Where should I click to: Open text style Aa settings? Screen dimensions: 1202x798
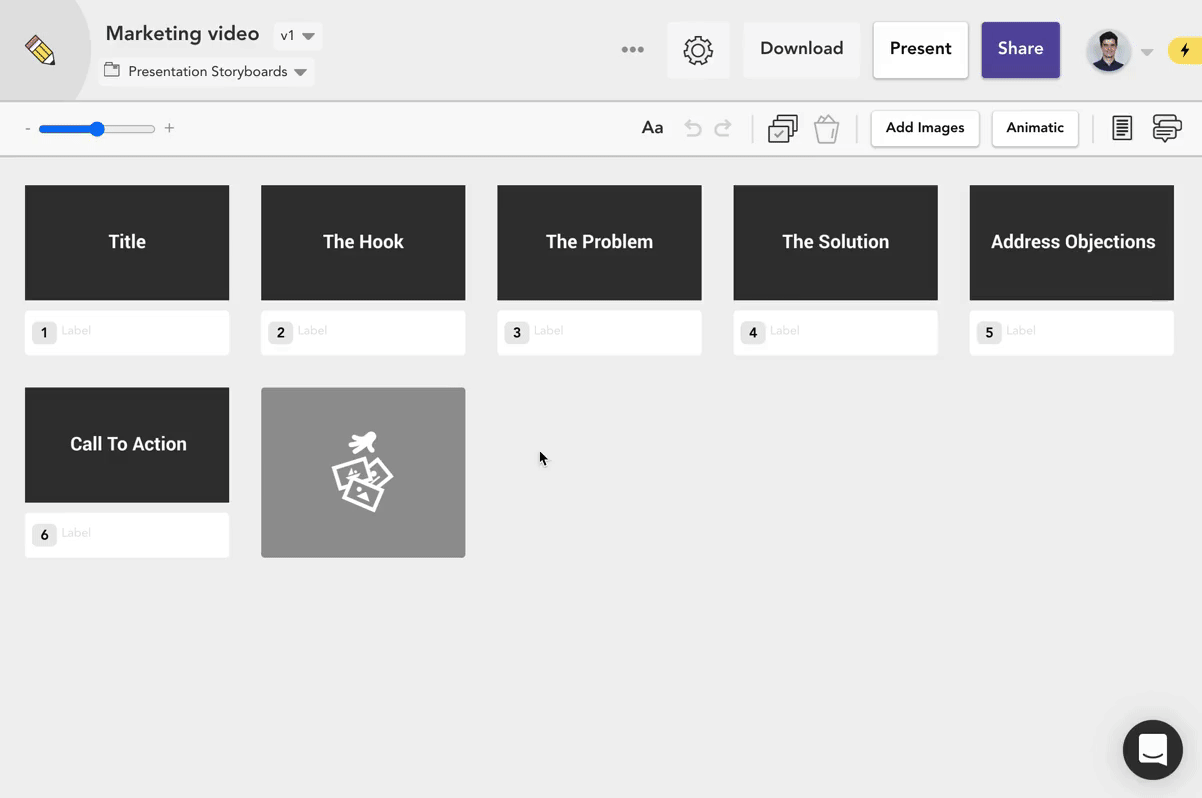tap(652, 128)
